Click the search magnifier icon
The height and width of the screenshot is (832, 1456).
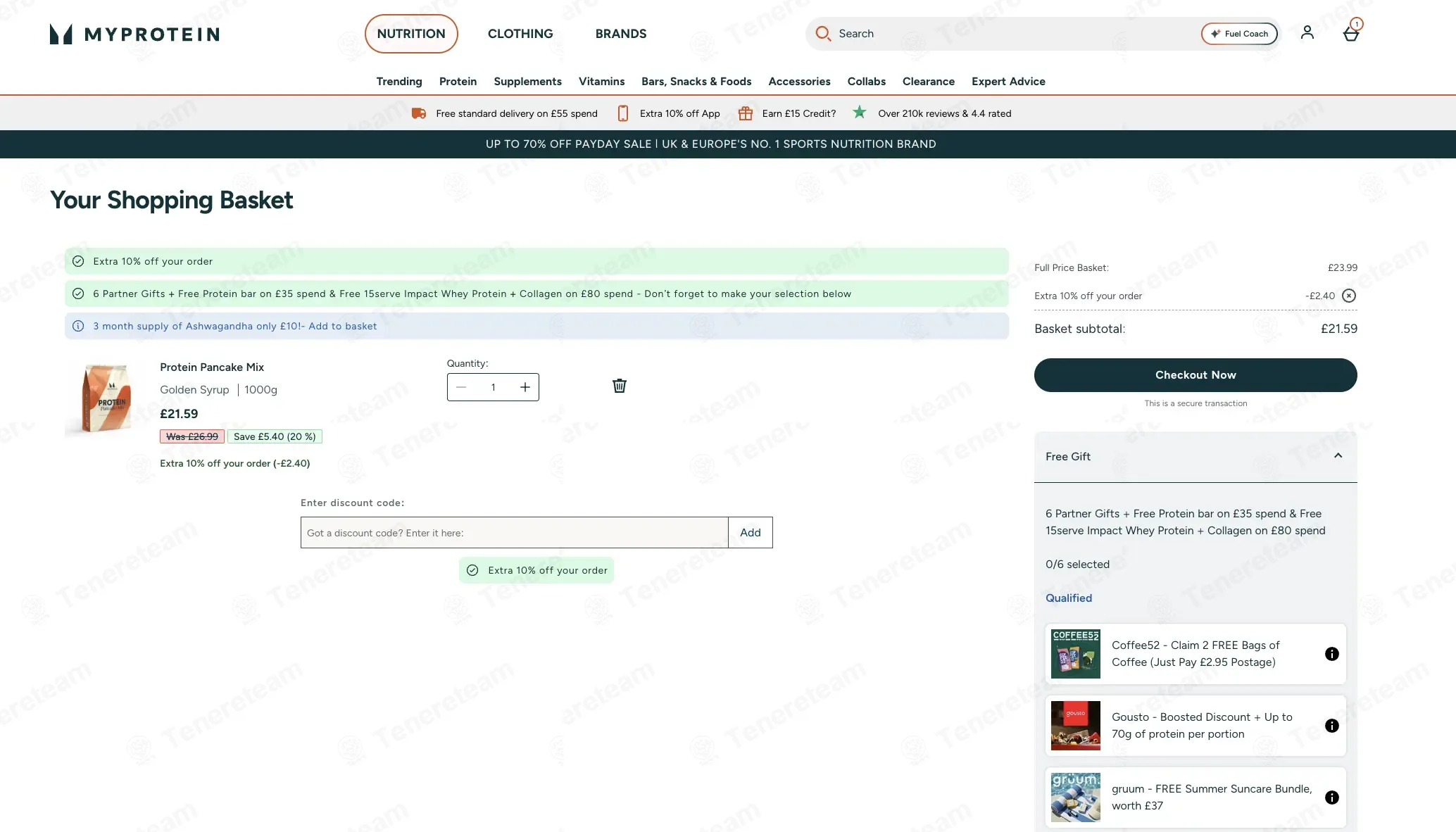(x=822, y=33)
